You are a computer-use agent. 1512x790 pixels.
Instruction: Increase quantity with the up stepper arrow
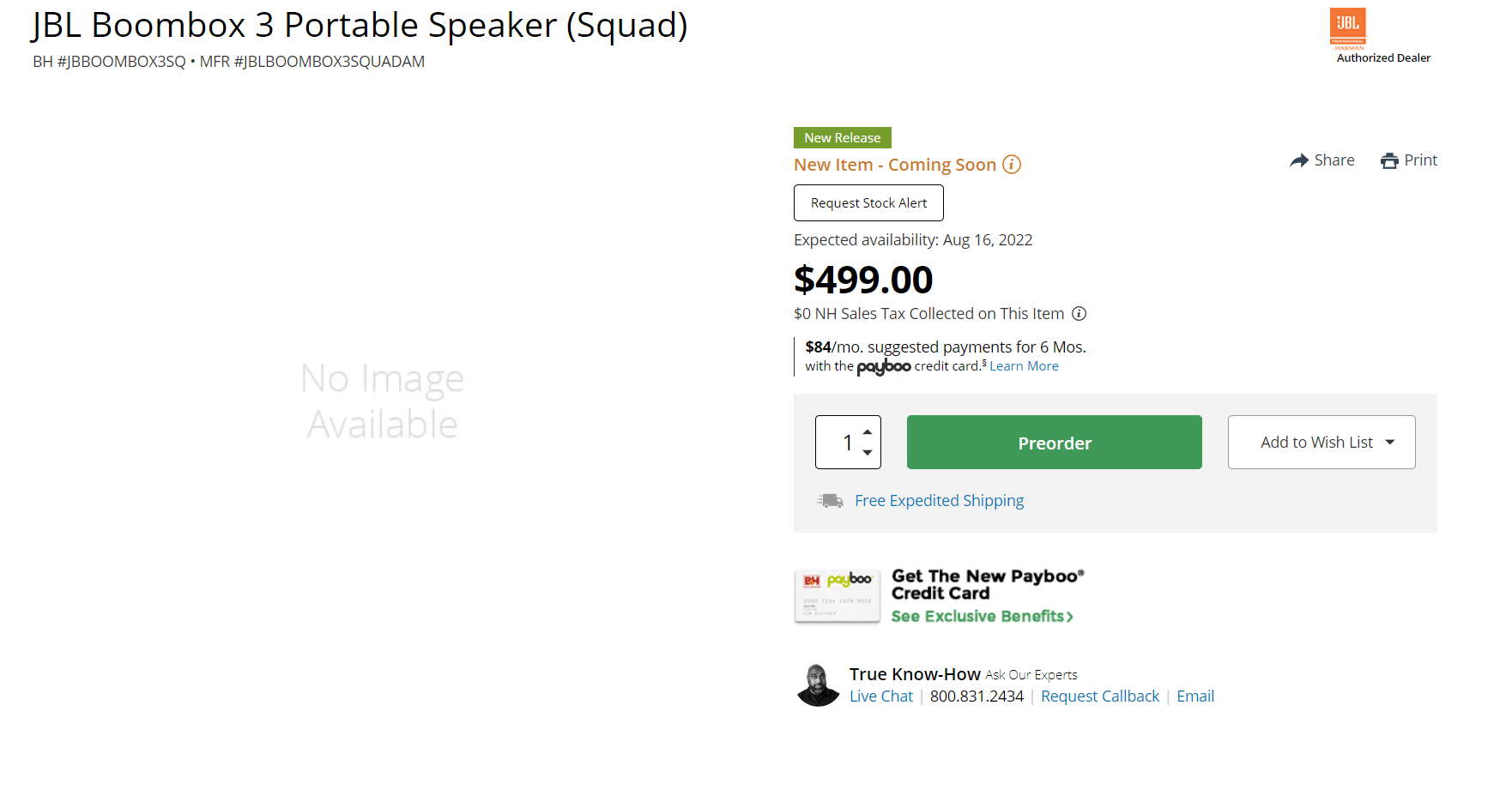point(867,432)
